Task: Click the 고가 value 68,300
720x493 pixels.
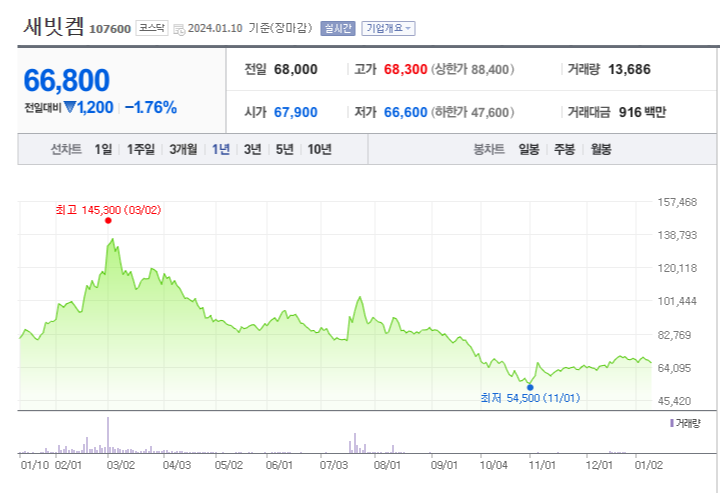Action: (x=405, y=69)
